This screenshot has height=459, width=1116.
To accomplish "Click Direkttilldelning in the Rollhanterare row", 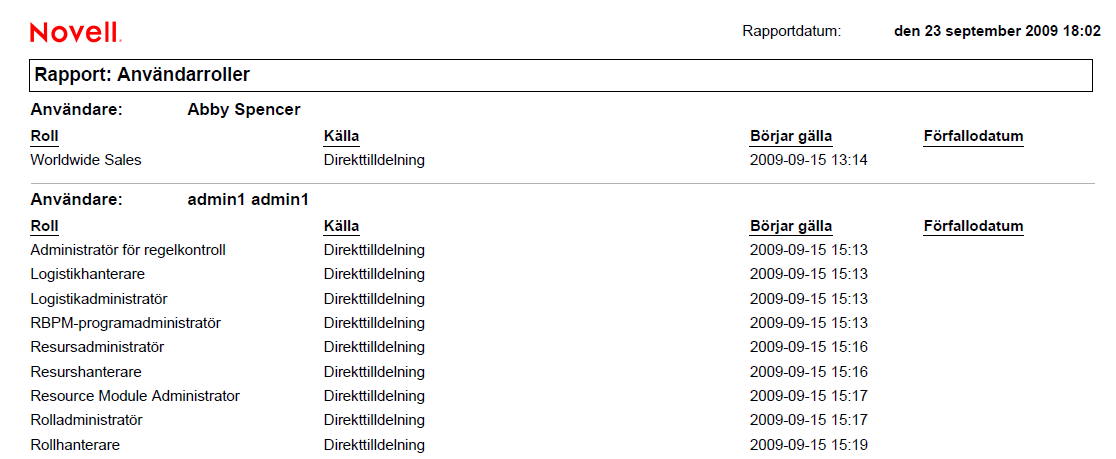I will pyautogui.click(x=374, y=445).
